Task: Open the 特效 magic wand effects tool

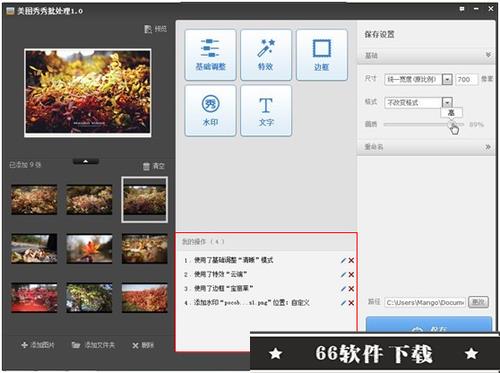Action: [266, 55]
